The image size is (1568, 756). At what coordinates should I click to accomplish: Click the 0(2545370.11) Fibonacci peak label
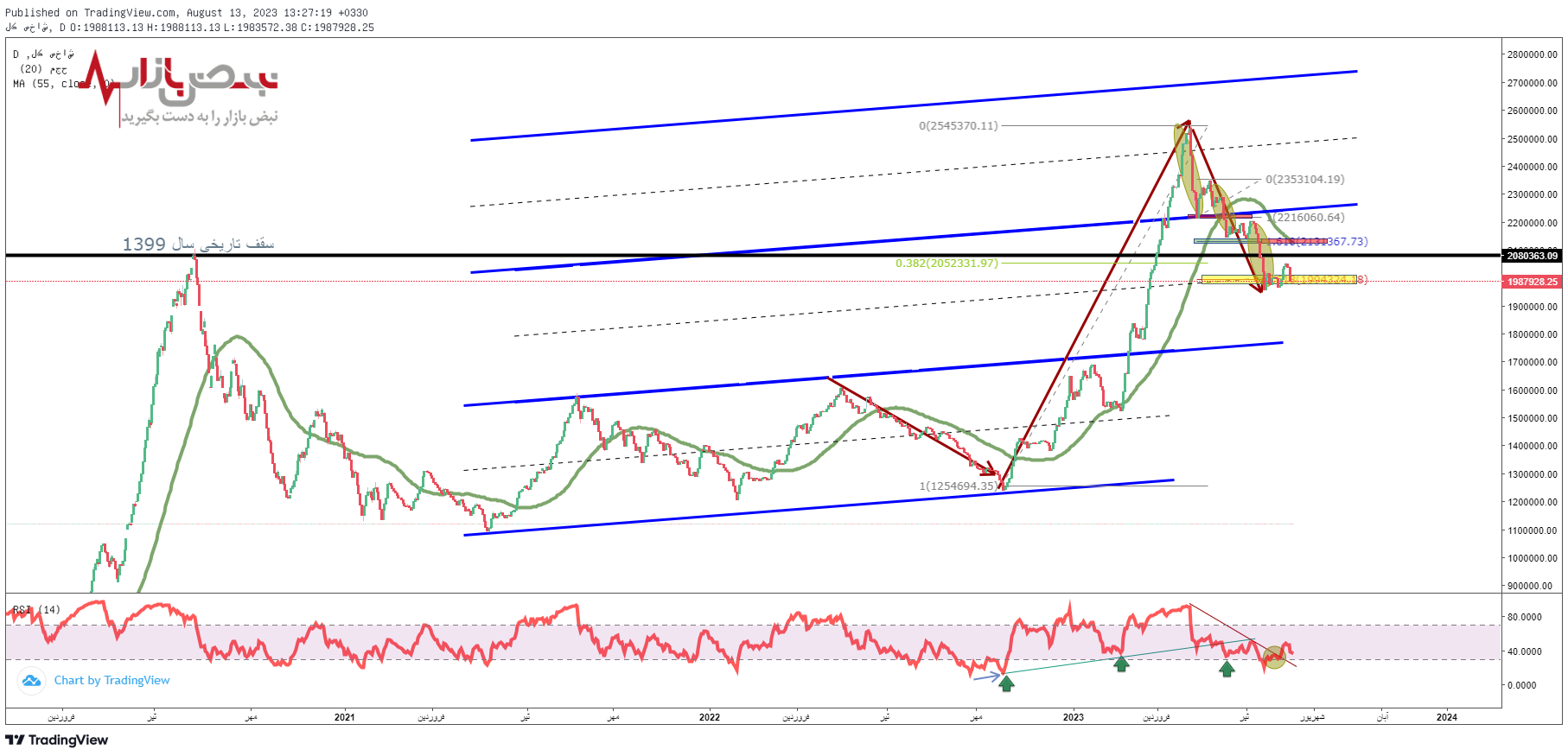click(958, 126)
